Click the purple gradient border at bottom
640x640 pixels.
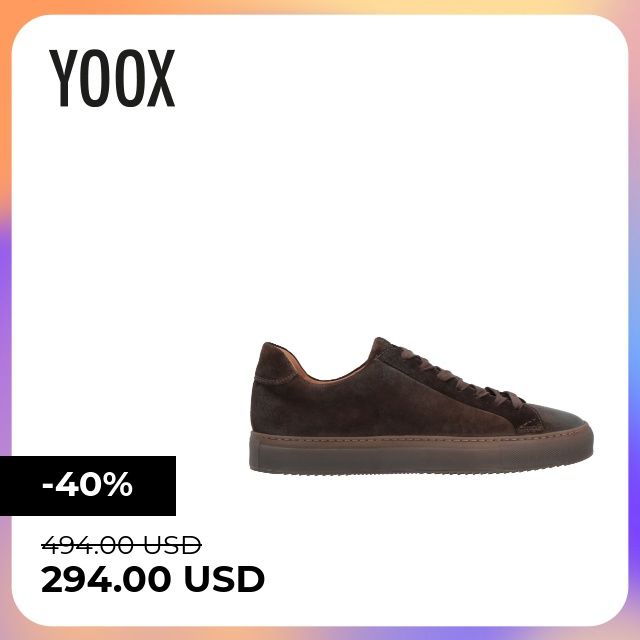(x=449, y=633)
